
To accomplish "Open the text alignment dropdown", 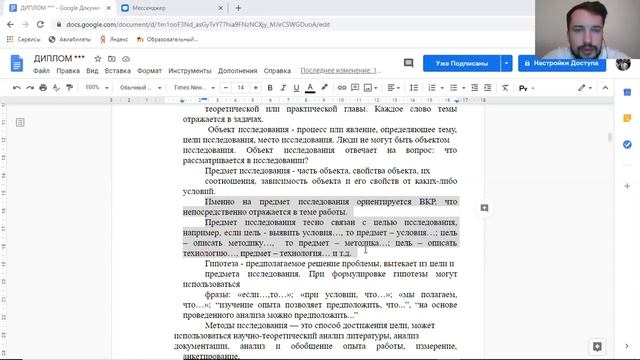I will click(393, 88).
